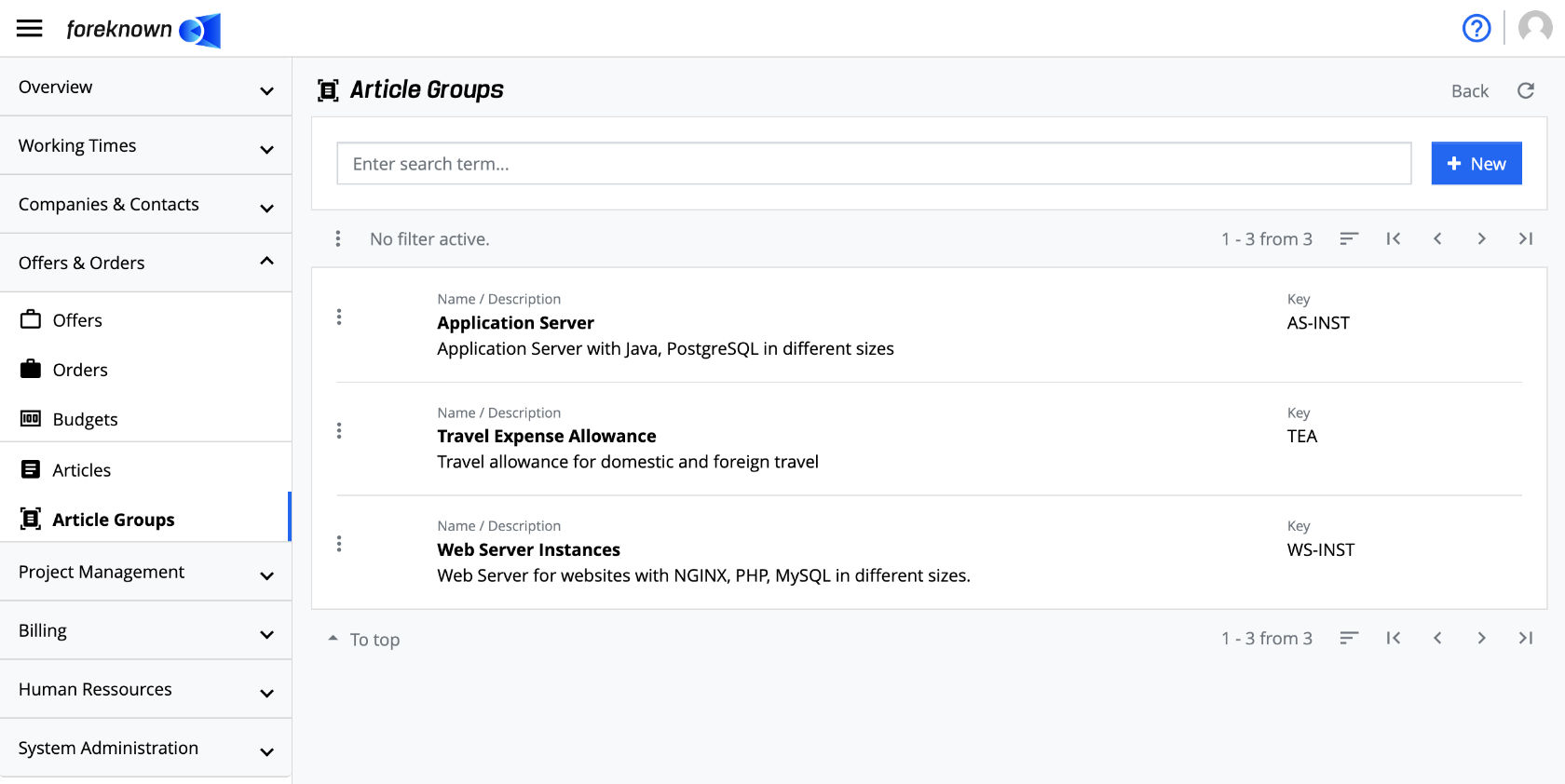This screenshot has height=784, width=1565.
Task: Expand the System Administration section
Action: (145, 748)
